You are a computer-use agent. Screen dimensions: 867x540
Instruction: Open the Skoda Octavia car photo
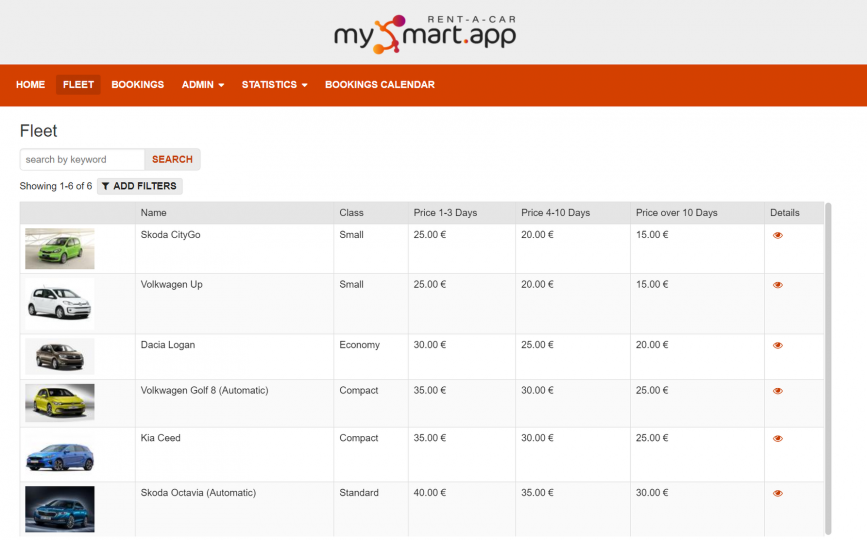[x=60, y=509]
